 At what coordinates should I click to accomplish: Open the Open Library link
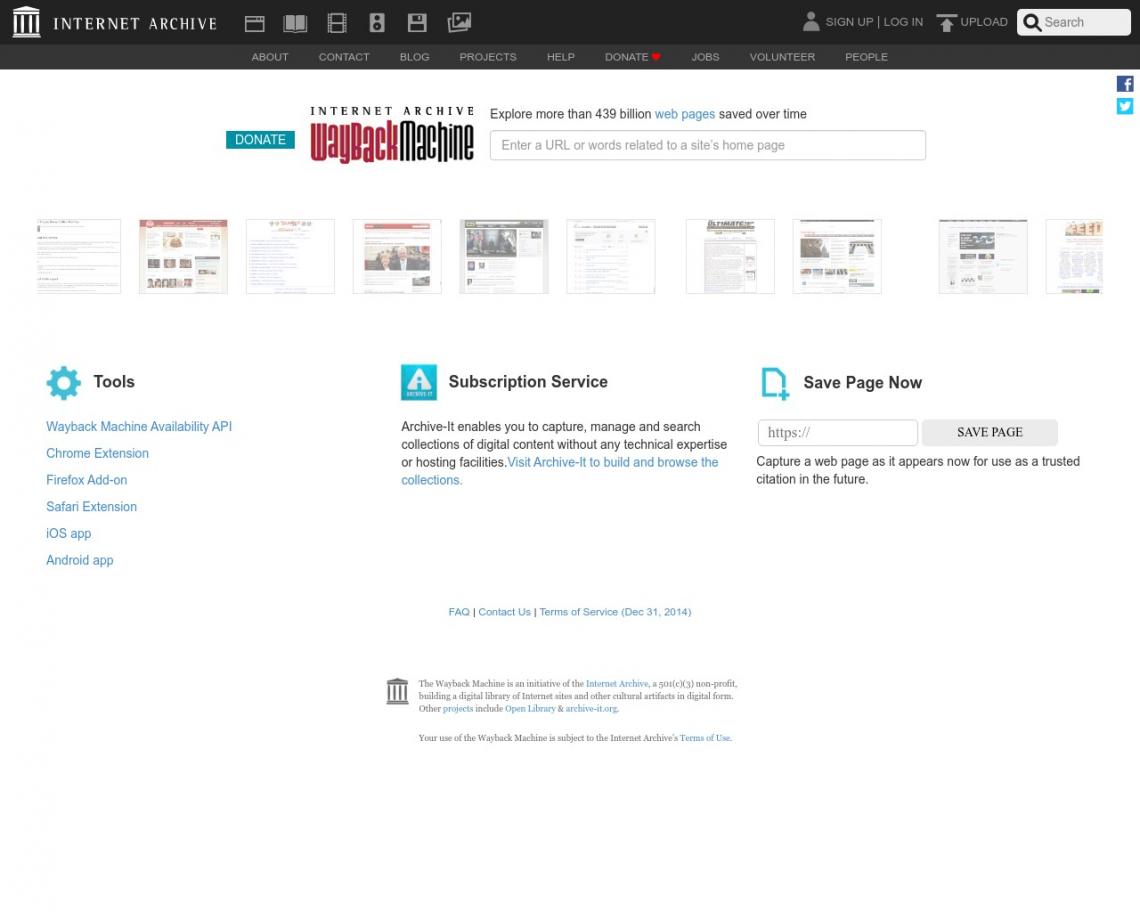tap(530, 708)
